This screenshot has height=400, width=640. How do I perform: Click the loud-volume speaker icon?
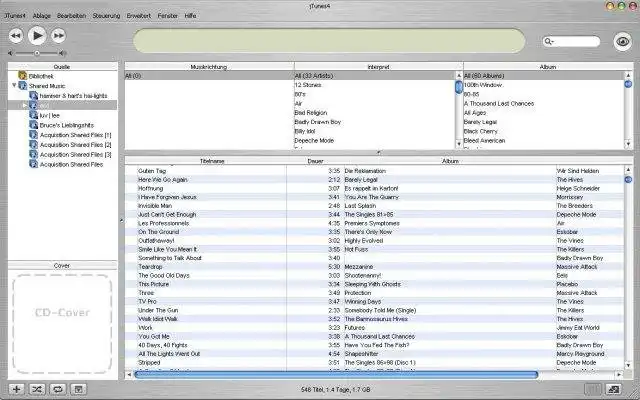tap(62, 53)
